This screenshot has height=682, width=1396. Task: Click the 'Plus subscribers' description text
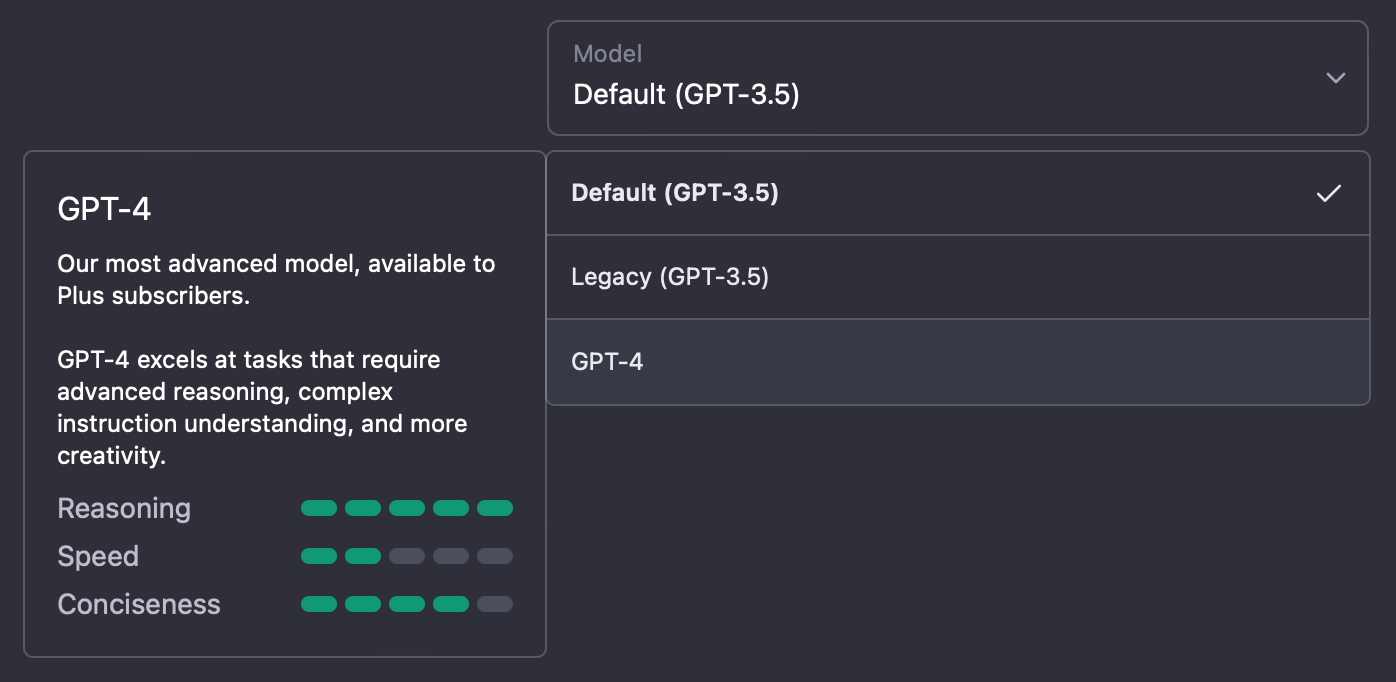tap(154, 296)
